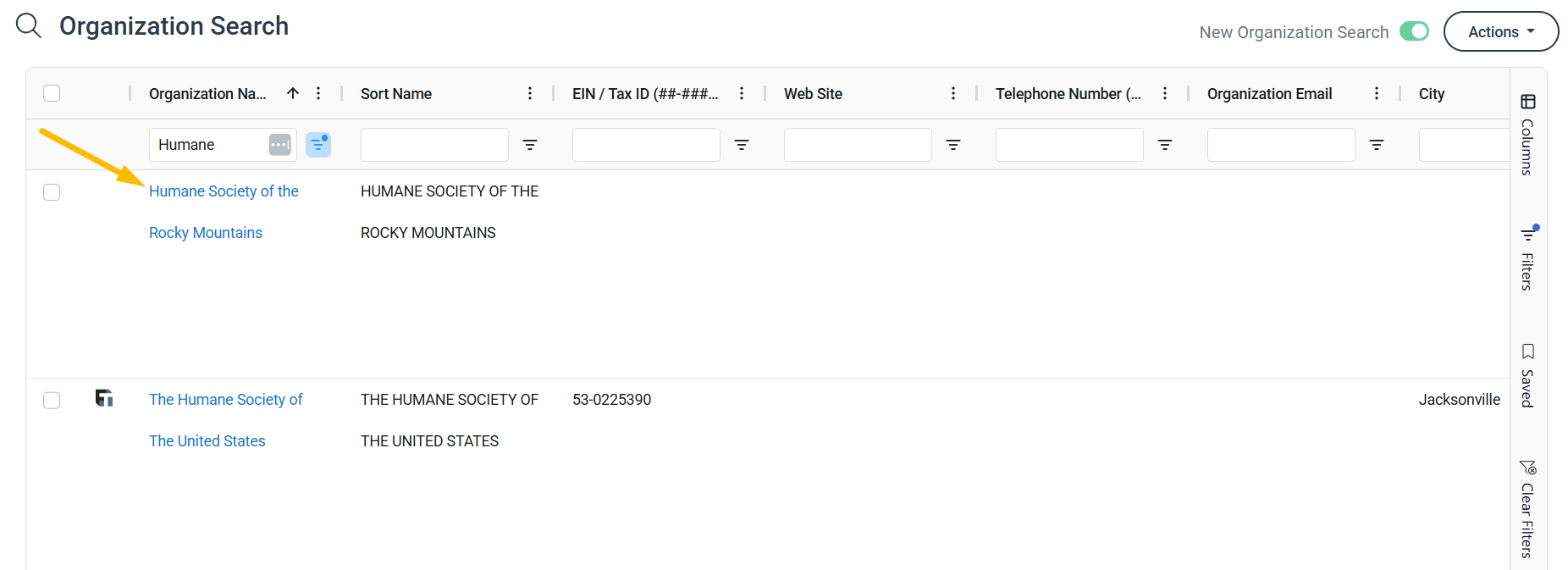Open filter options for EIN / Tax ID column
Image resolution: width=1568 pixels, height=570 pixels.
[x=742, y=145]
